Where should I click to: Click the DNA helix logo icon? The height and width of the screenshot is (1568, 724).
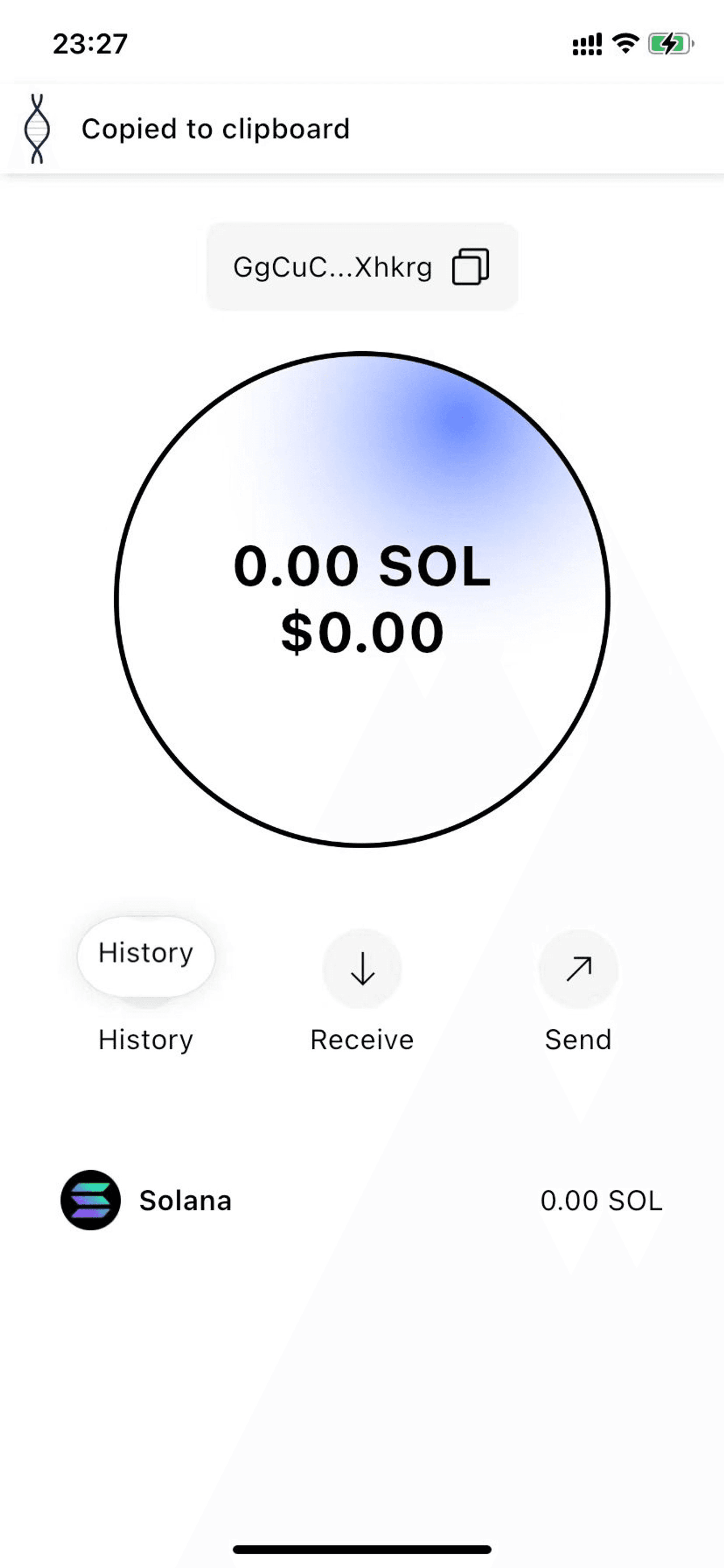click(x=37, y=129)
